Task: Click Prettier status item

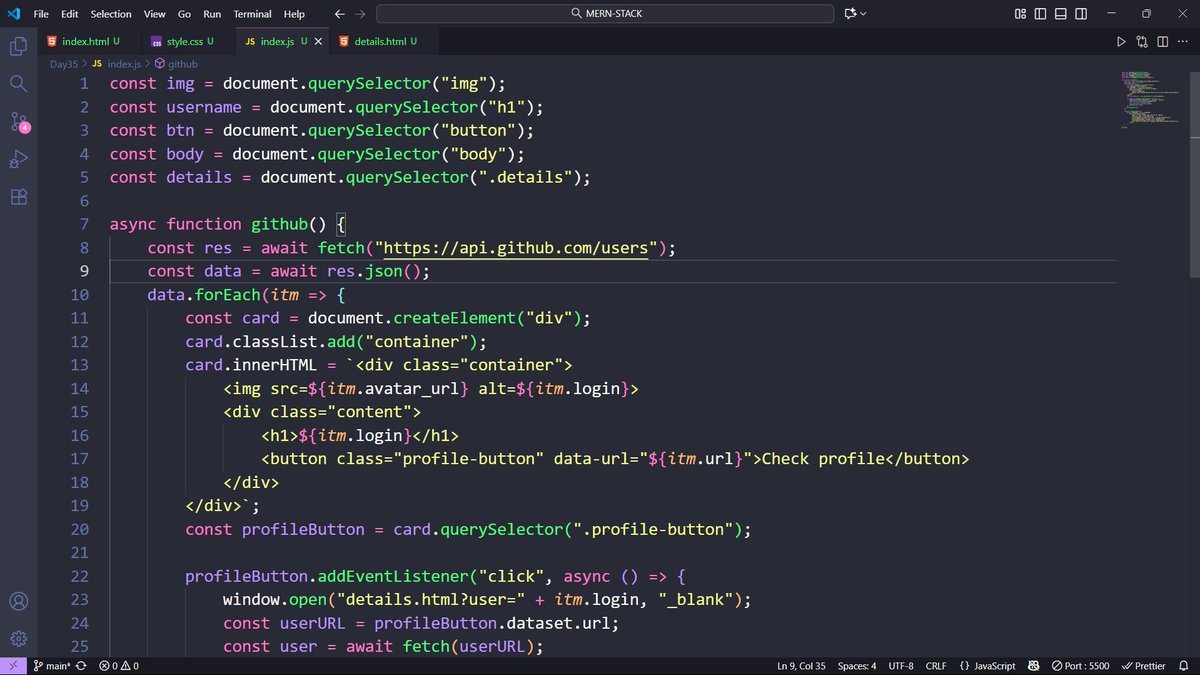Action: pyautogui.click(x=1143, y=666)
